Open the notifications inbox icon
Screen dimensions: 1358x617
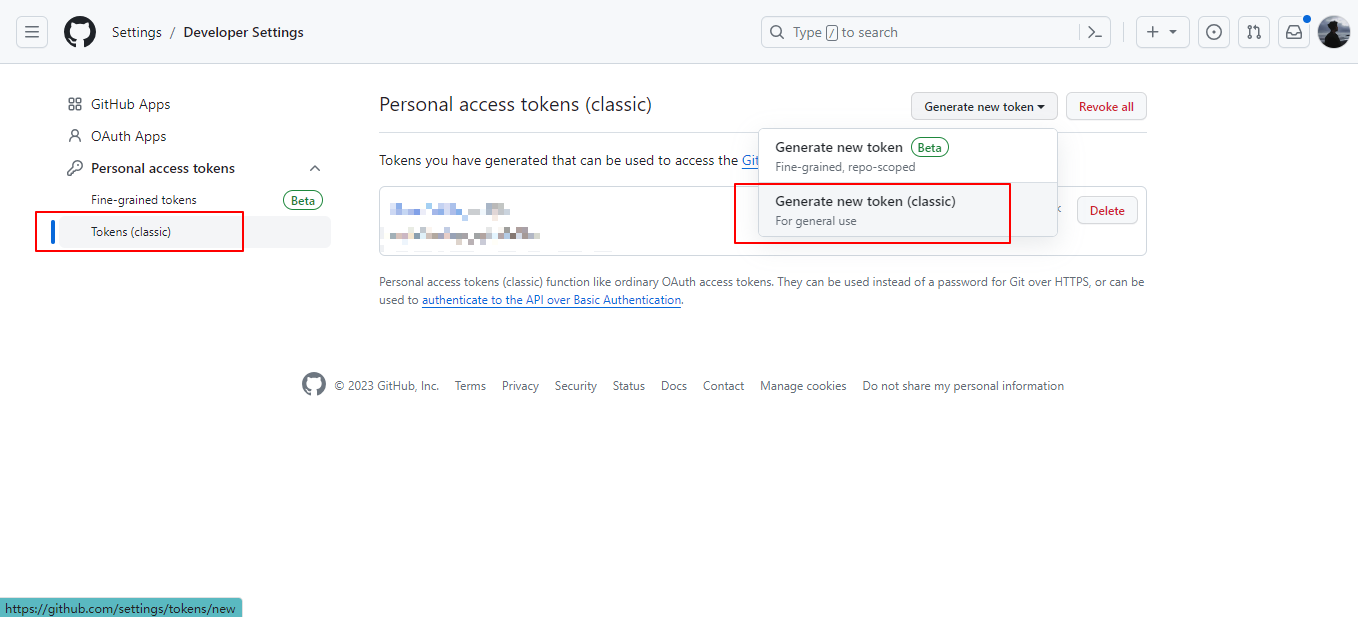pyautogui.click(x=1294, y=32)
